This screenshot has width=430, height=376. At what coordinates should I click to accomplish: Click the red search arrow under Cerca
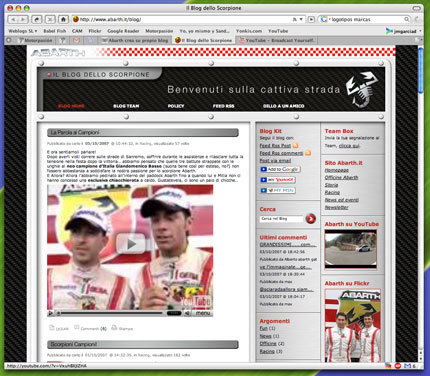coord(310,219)
